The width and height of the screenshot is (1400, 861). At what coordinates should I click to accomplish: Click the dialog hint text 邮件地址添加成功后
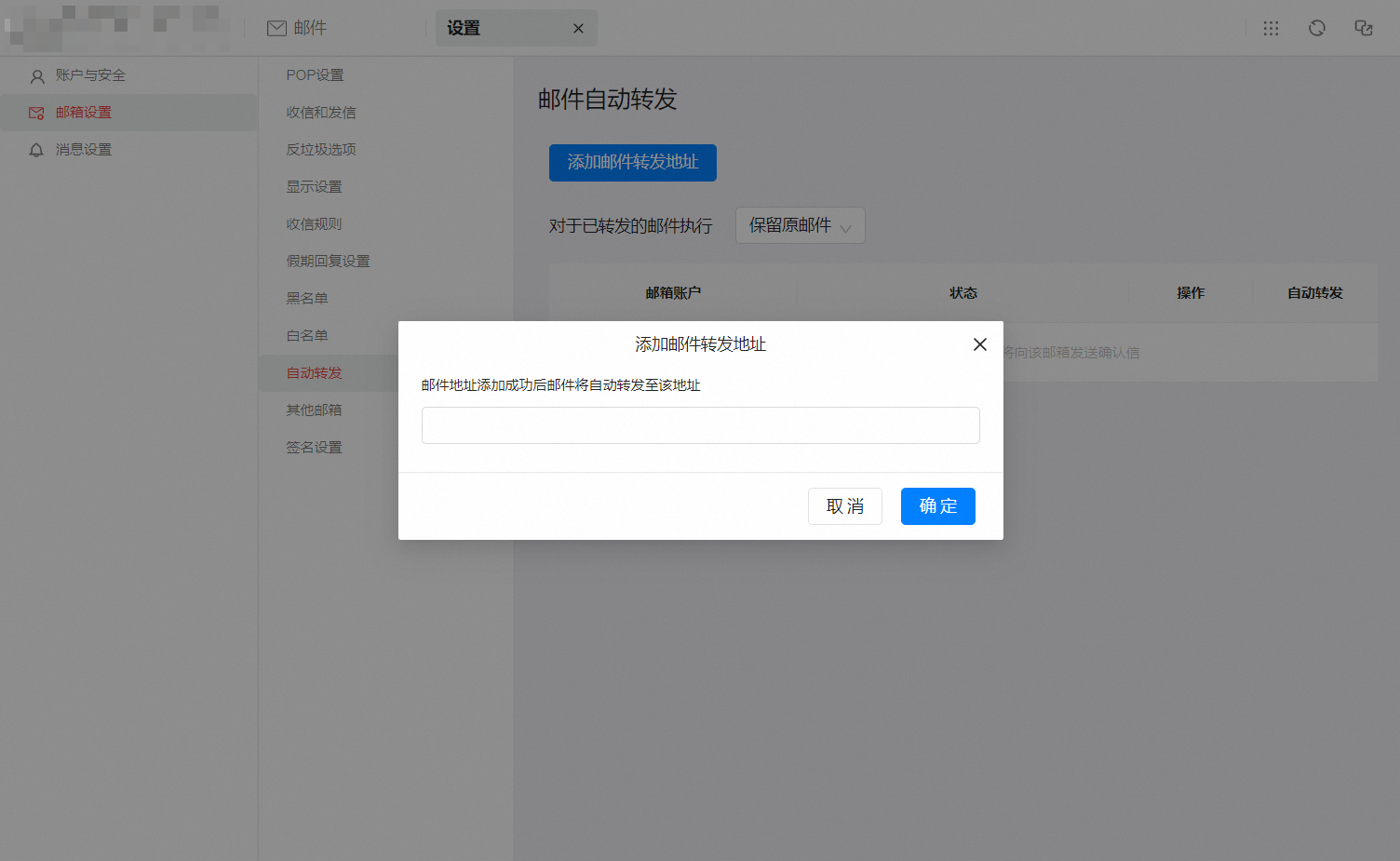(561, 385)
